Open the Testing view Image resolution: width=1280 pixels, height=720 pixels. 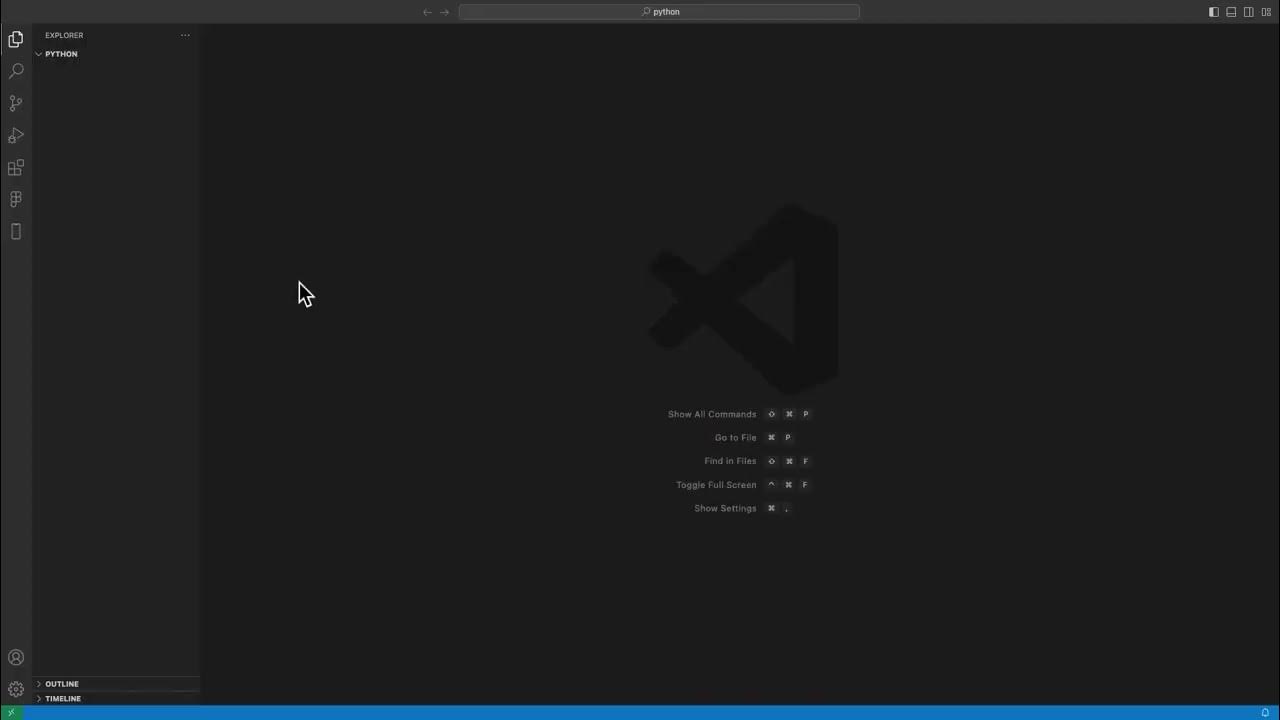click(x=15, y=199)
